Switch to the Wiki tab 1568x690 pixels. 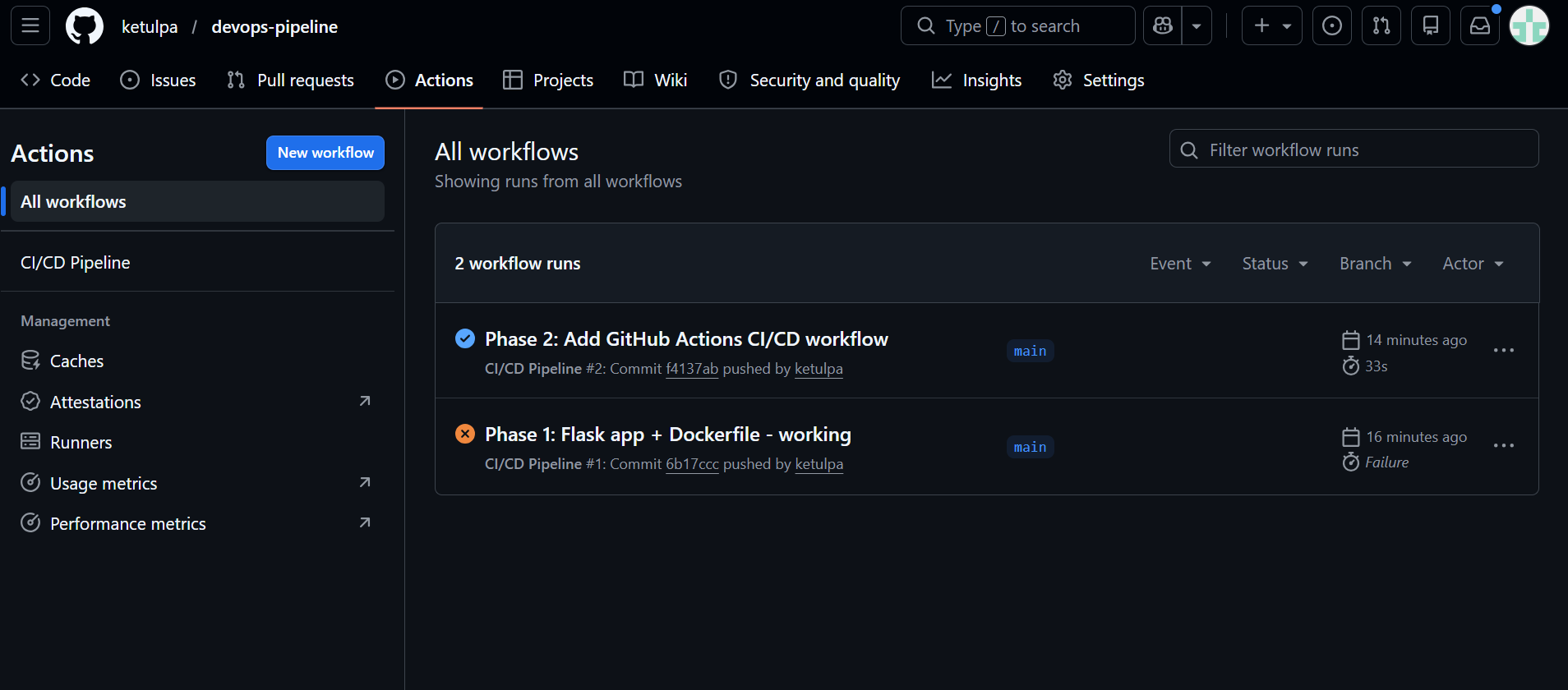(x=655, y=80)
